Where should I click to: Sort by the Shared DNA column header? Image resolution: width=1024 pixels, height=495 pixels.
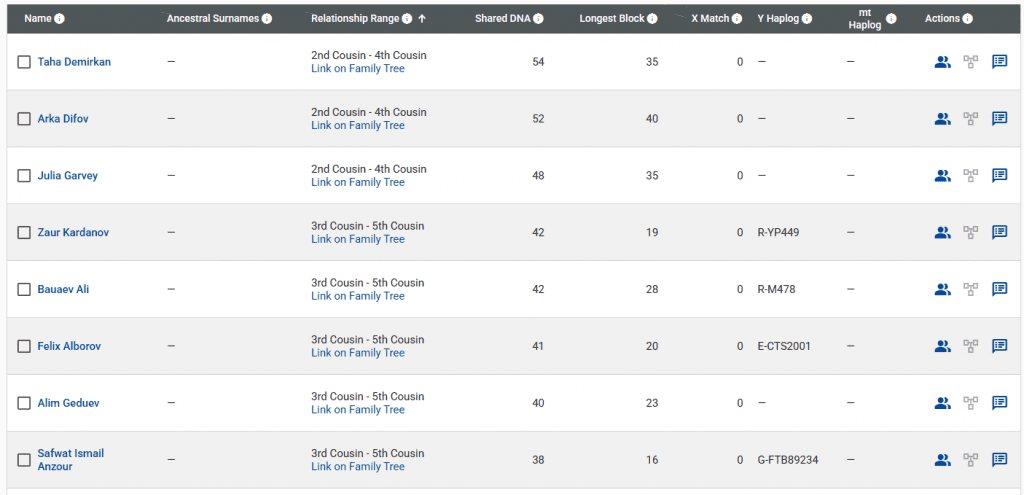(x=503, y=19)
